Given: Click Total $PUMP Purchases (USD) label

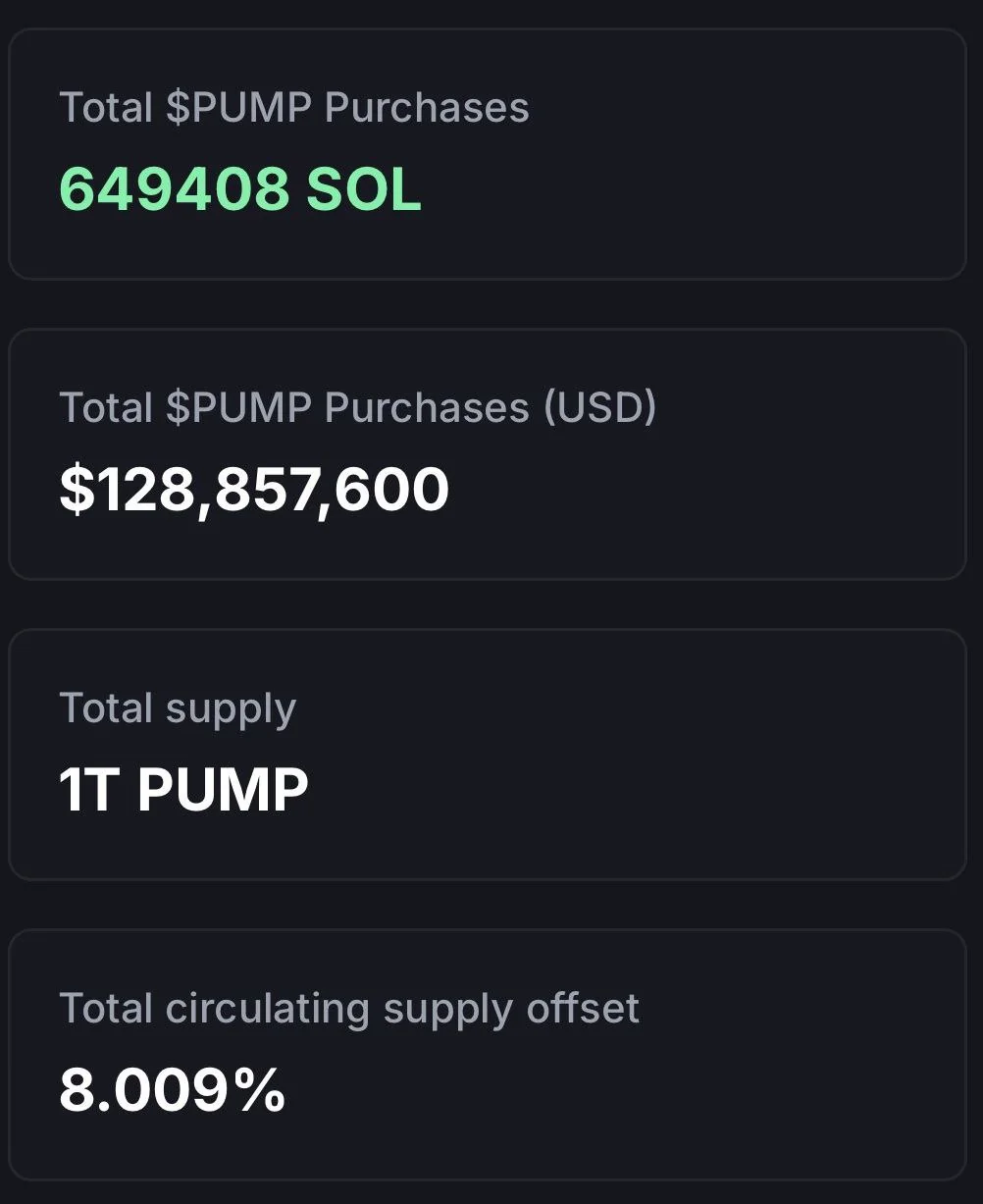Looking at the screenshot, I should pos(358,407).
